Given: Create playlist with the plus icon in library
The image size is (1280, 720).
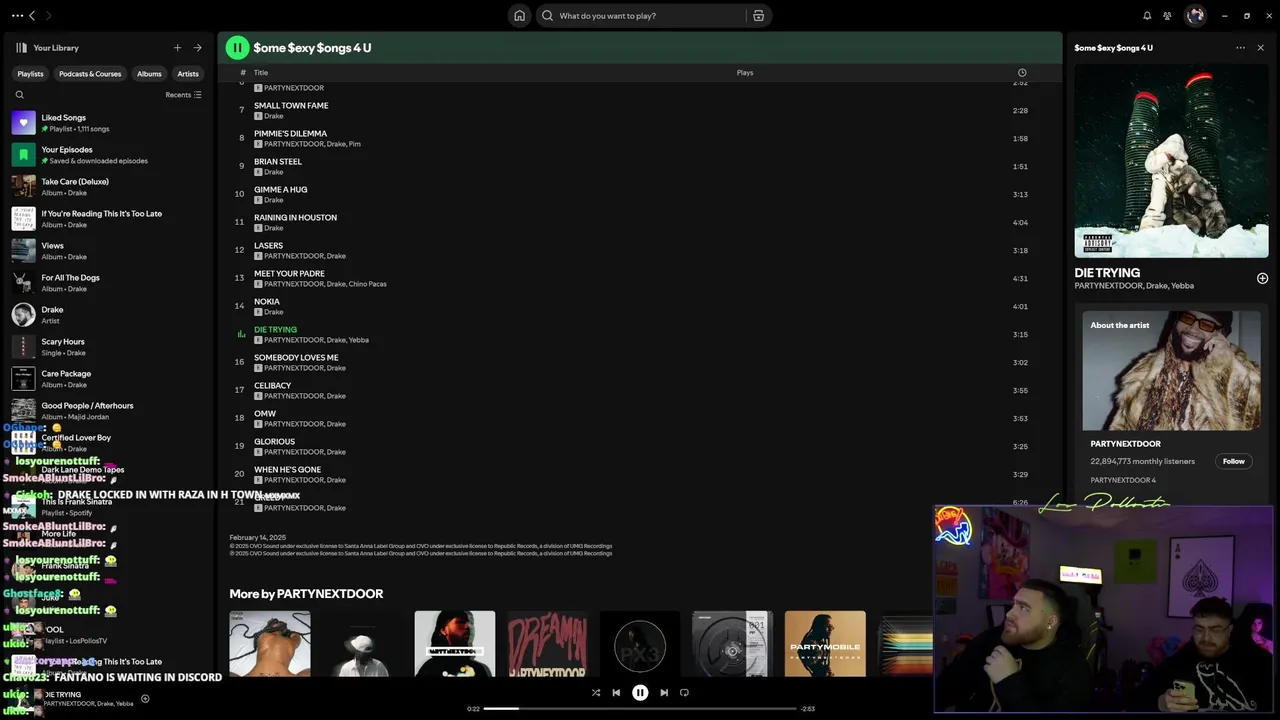Looking at the screenshot, I should point(177,47).
